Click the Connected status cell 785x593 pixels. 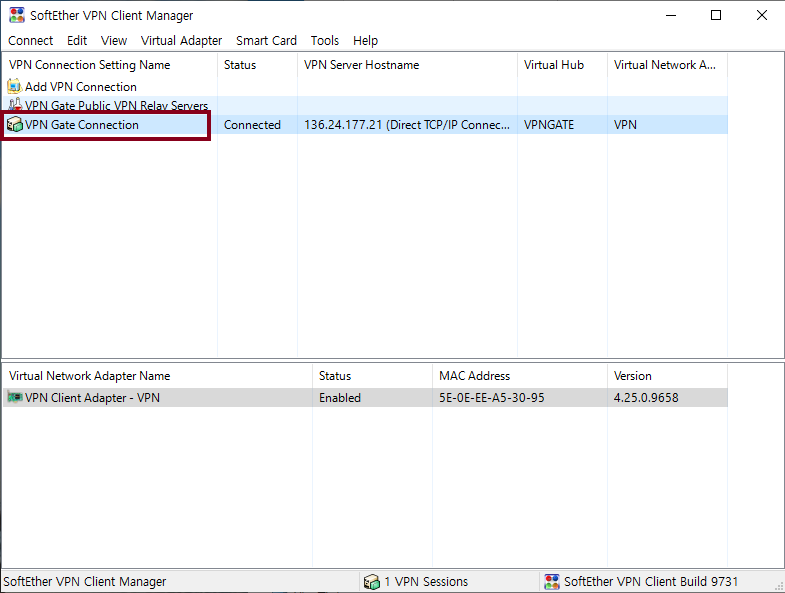click(x=252, y=125)
